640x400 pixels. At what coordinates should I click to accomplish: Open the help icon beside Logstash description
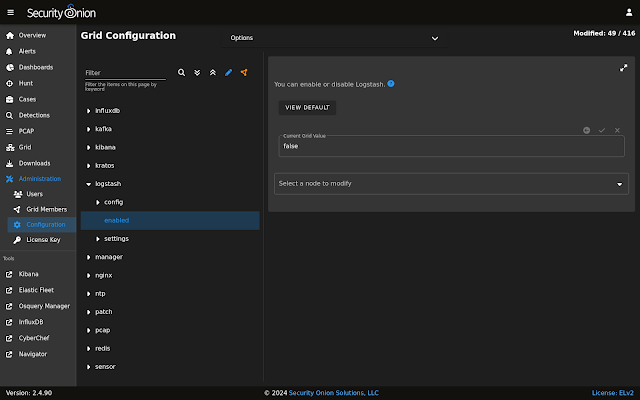coord(391,84)
